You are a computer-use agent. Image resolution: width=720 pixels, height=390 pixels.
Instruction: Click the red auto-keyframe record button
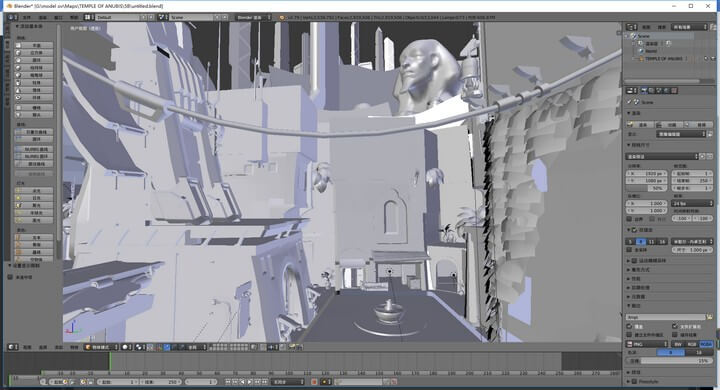coord(315,382)
